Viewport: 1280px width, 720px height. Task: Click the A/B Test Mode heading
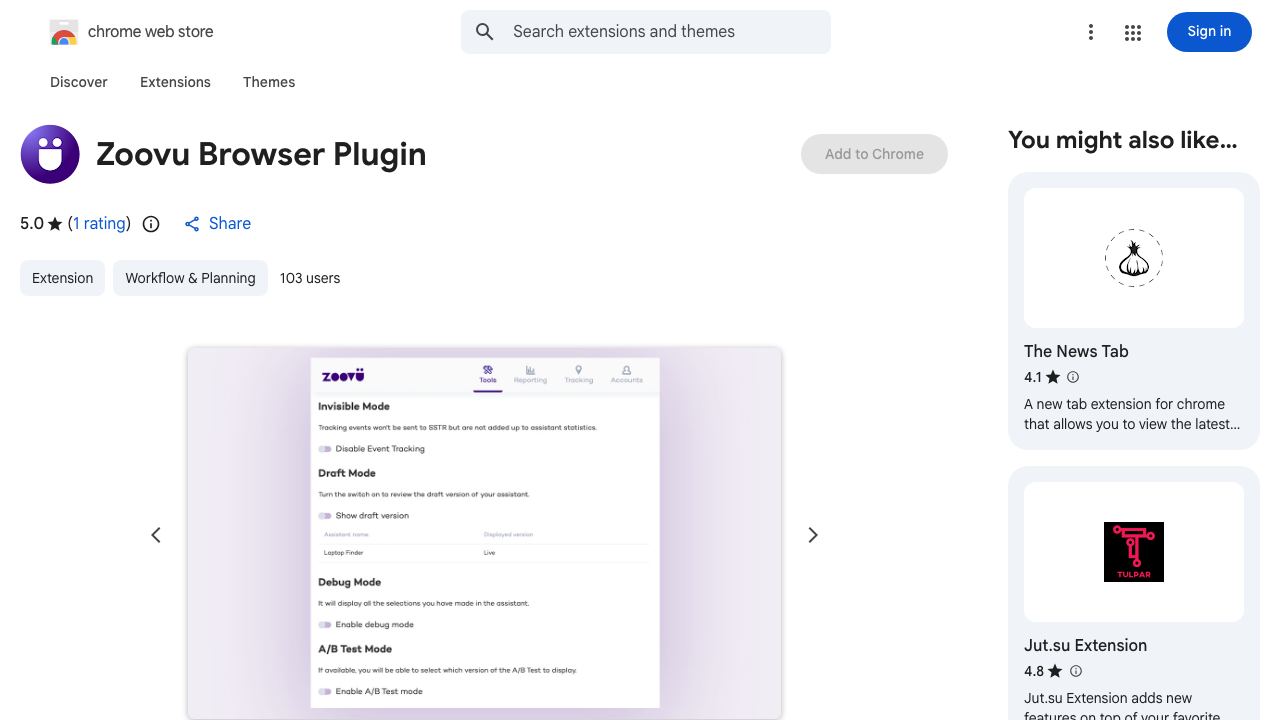tap(355, 649)
